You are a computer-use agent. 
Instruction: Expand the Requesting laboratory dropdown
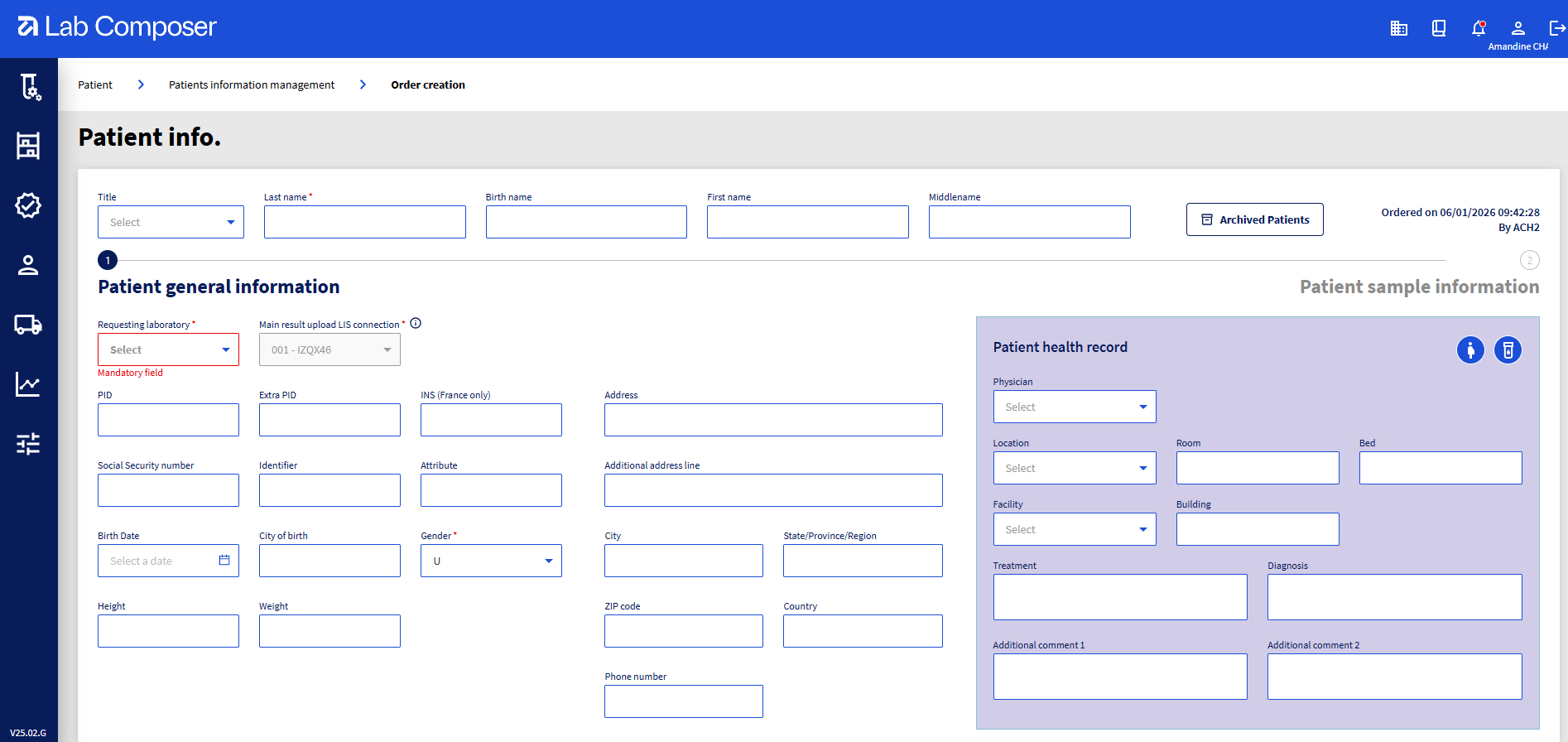coord(168,349)
